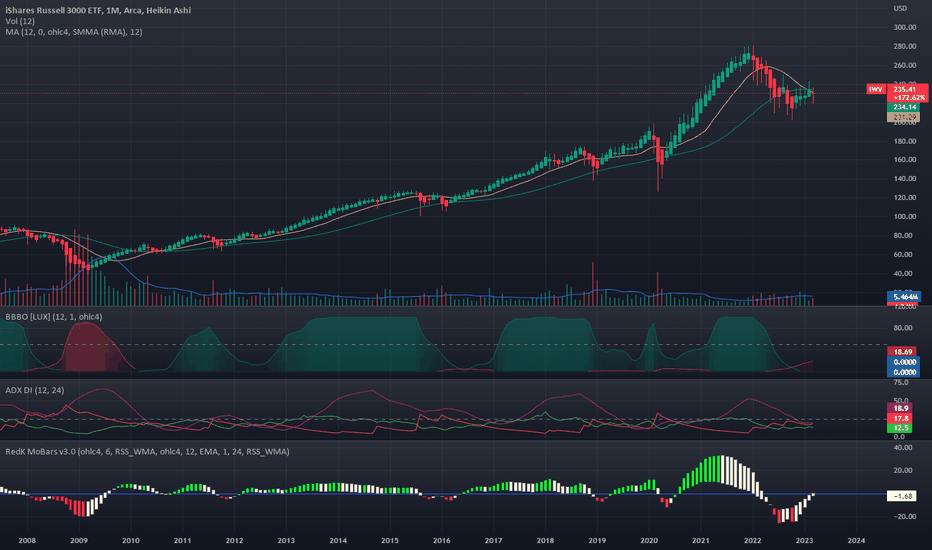This screenshot has height=550, width=932.
Task: Click the red 17.8 DI value label
Action: point(899,419)
